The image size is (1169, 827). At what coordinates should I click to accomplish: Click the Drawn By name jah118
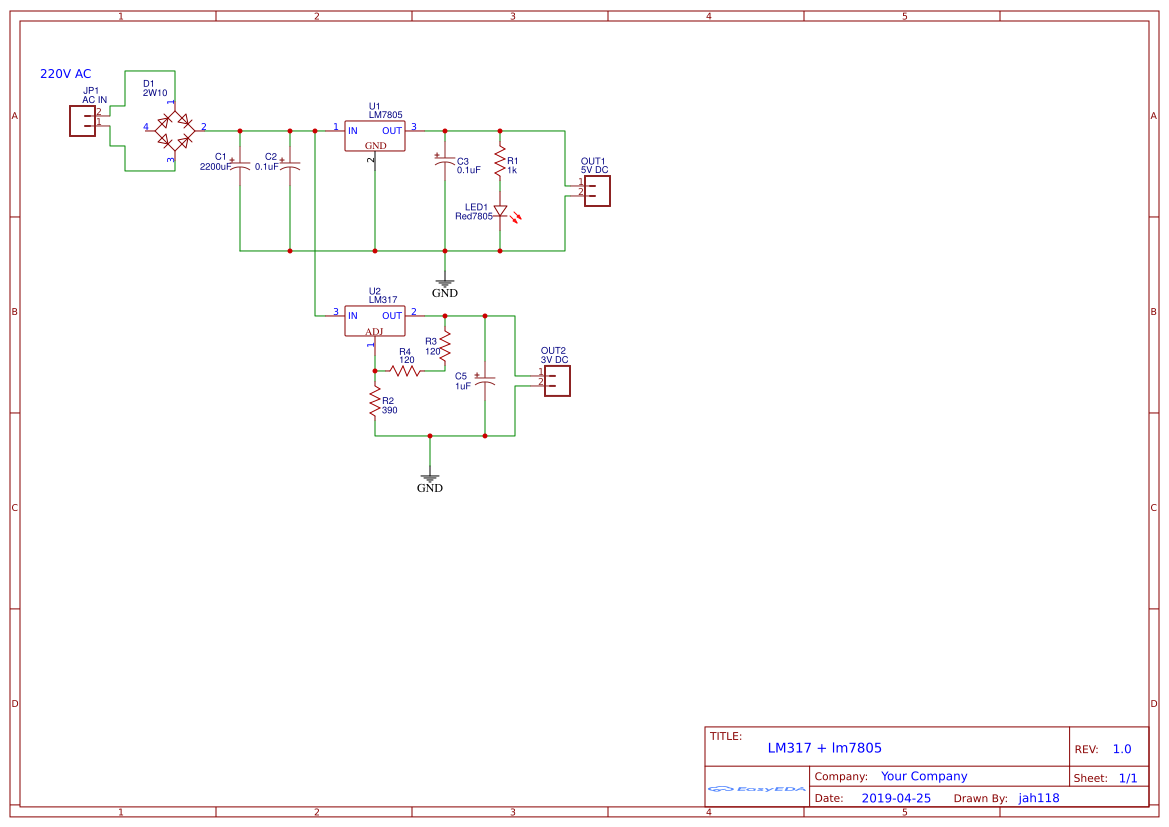pos(1038,798)
